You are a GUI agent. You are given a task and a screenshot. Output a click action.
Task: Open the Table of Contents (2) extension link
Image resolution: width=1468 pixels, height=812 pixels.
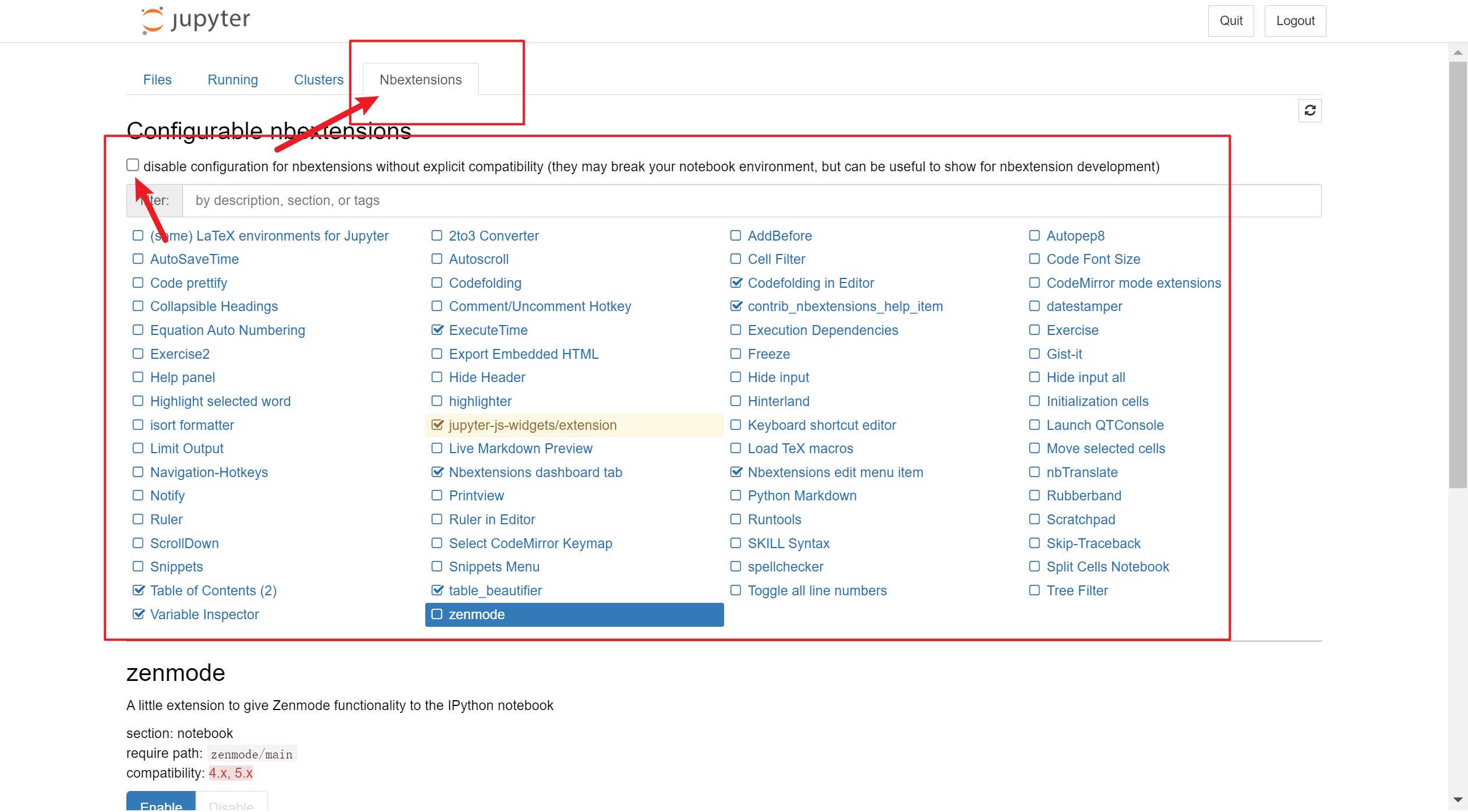[213, 591]
